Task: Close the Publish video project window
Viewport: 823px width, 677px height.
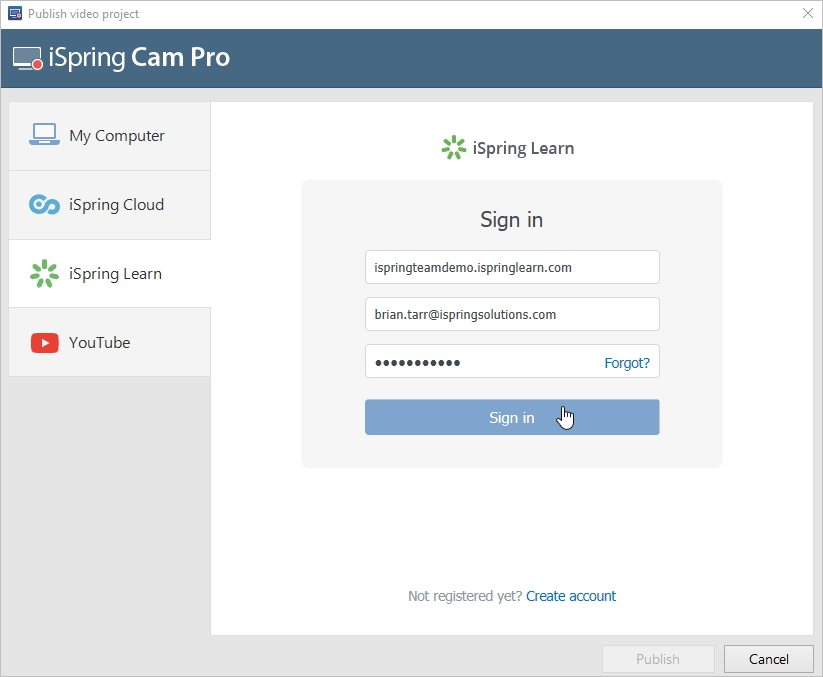Action: 807,14
